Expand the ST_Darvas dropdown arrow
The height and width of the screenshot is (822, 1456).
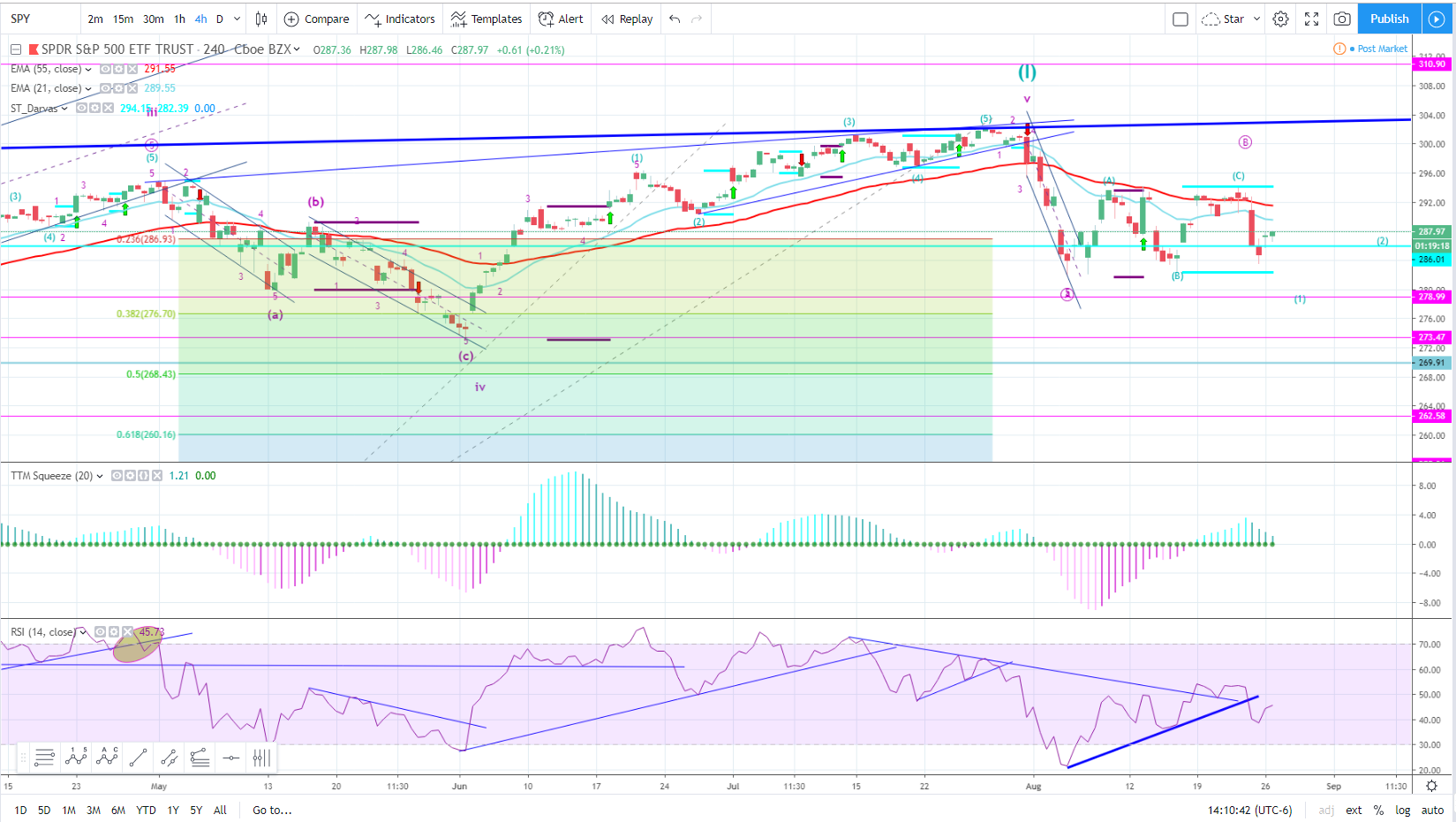[64, 109]
